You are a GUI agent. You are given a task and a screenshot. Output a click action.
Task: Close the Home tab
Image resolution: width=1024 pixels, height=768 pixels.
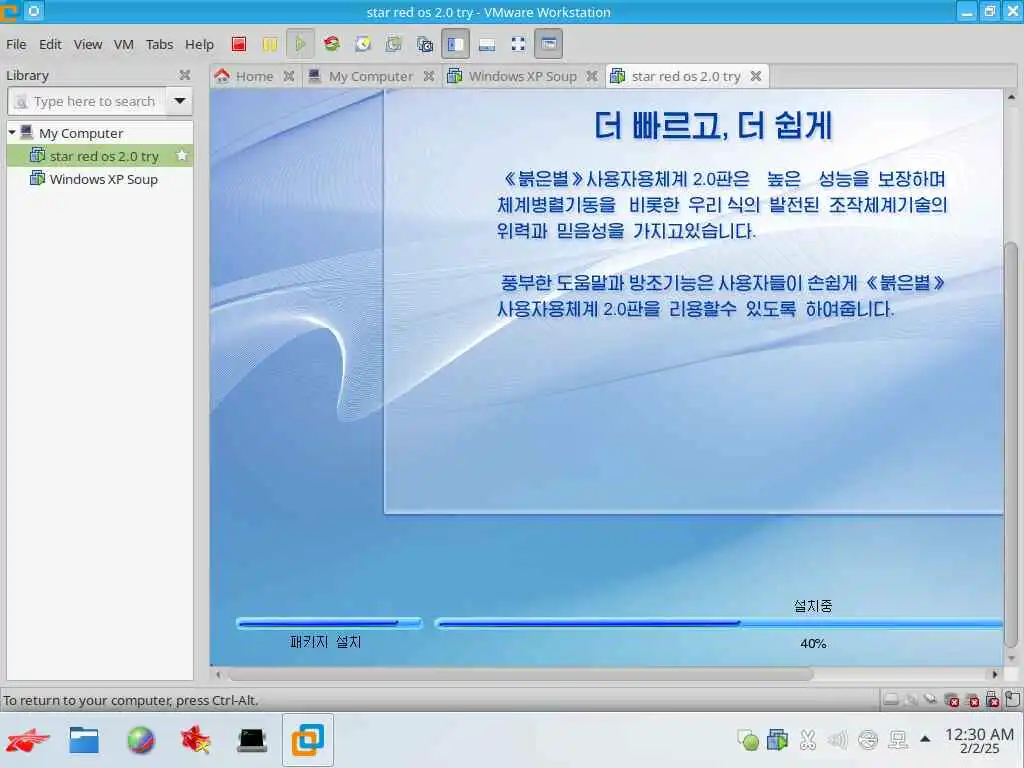click(289, 76)
